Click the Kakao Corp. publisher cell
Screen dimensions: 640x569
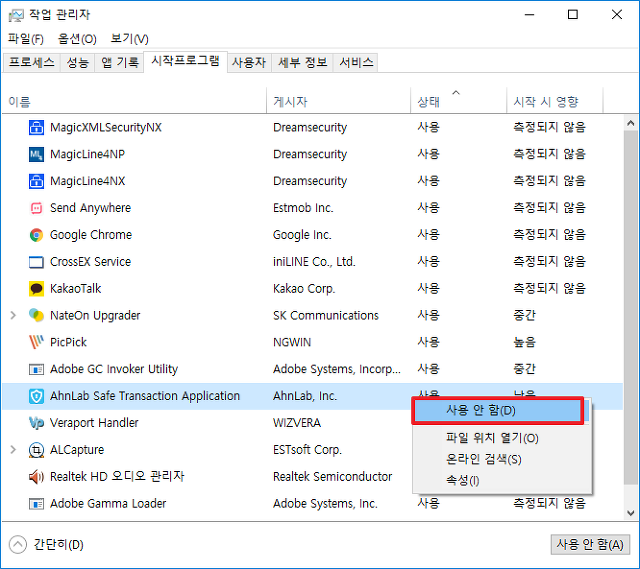click(x=304, y=289)
